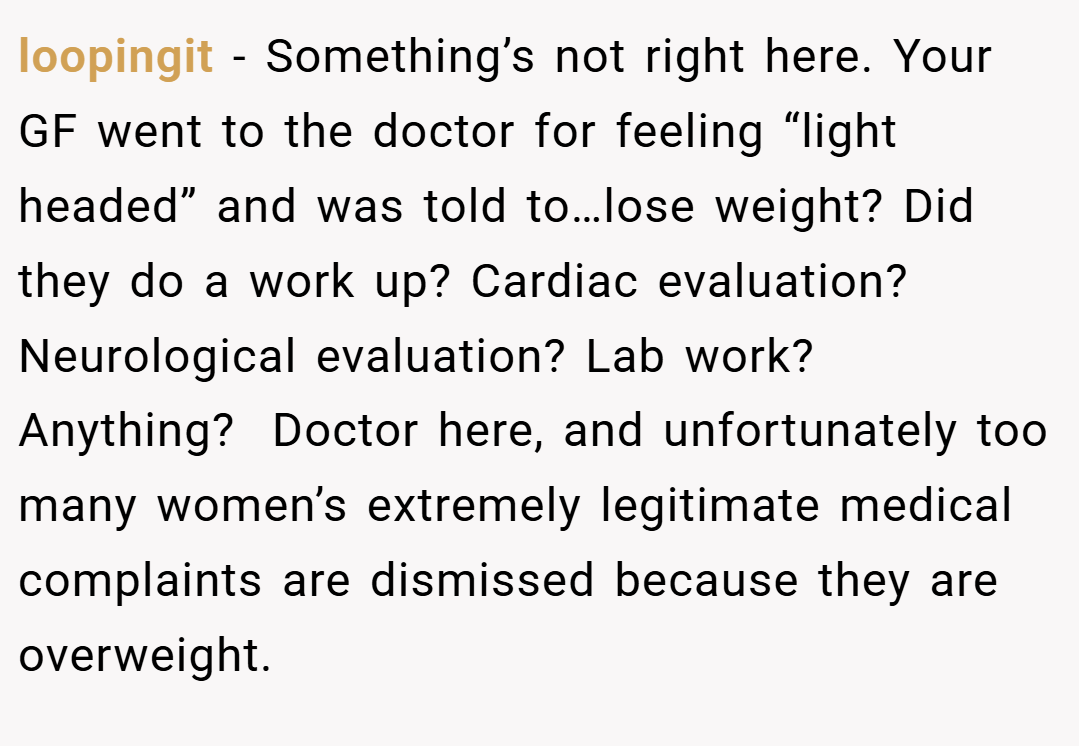The width and height of the screenshot is (1079, 746).
Task: Click the word "Anything?" in the comment
Action: (127, 432)
